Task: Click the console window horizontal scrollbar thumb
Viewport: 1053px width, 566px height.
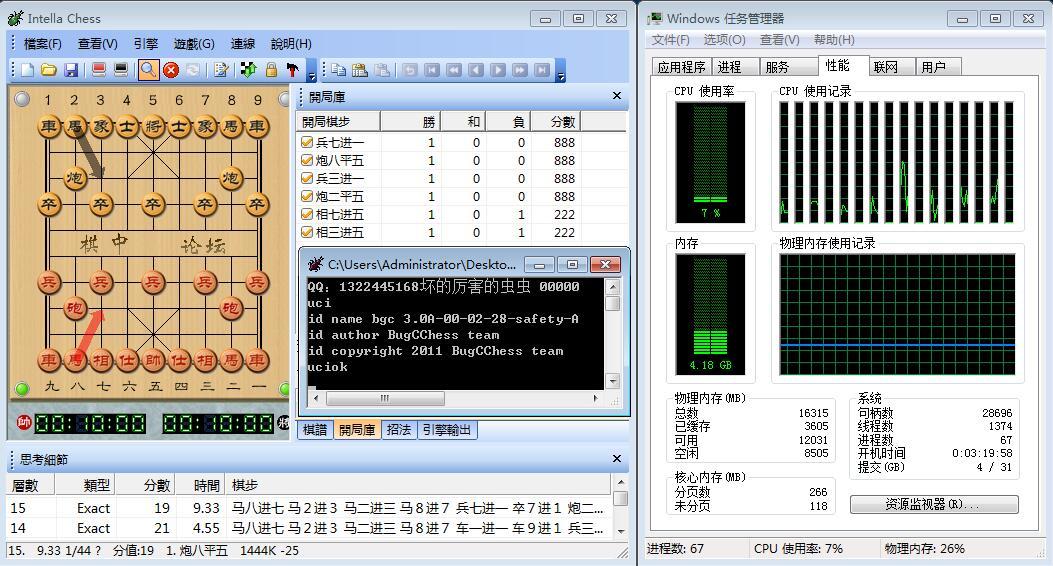Action: pos(385,398)
